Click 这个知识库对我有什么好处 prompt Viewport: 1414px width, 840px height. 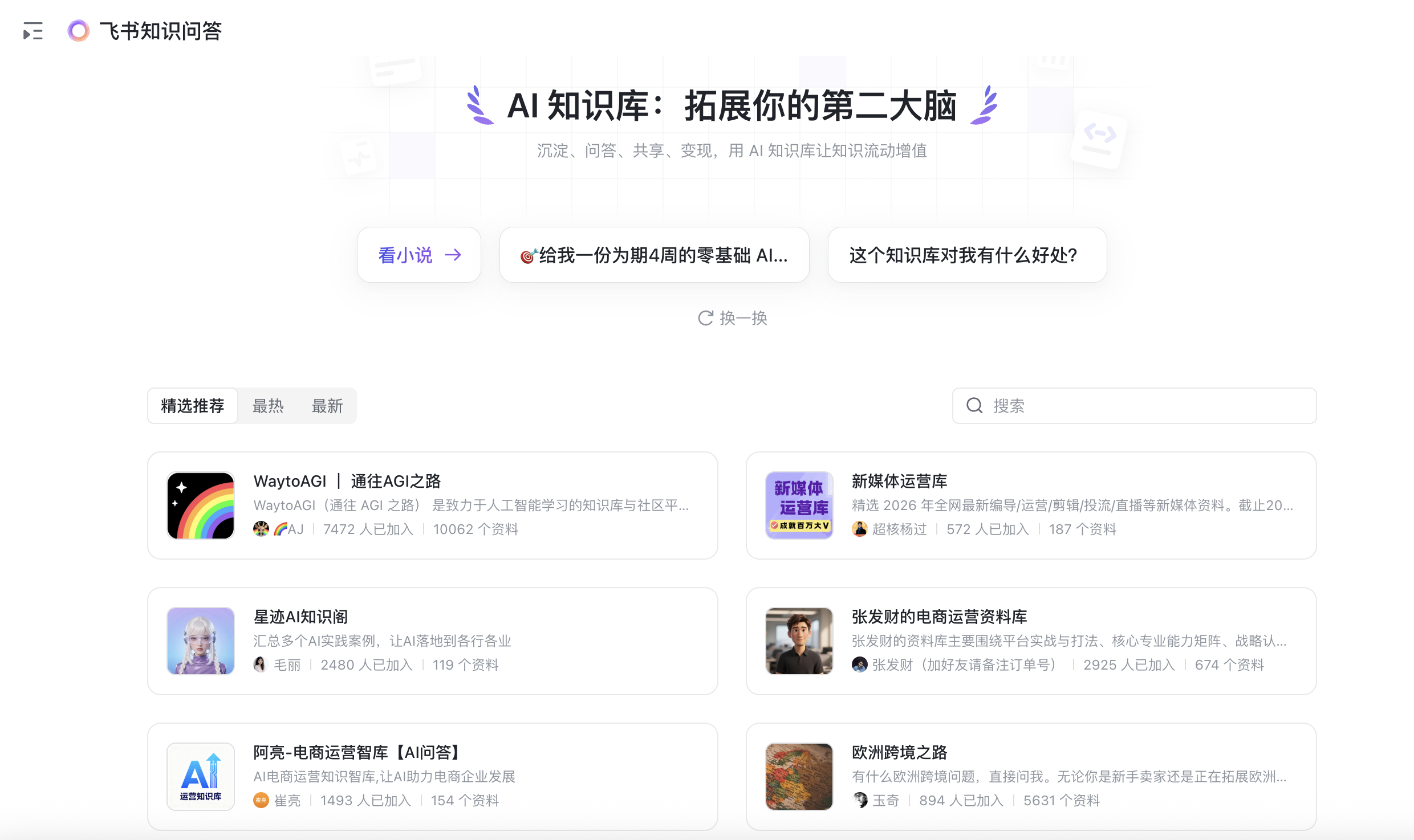click(967, 255)
